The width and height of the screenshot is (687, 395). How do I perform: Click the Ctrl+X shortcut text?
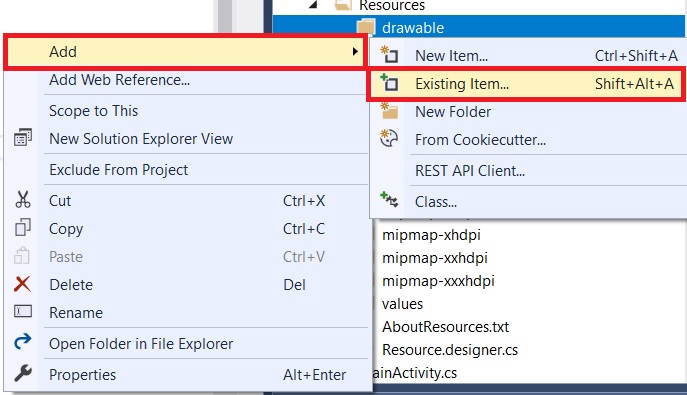[x=304, y=201]
